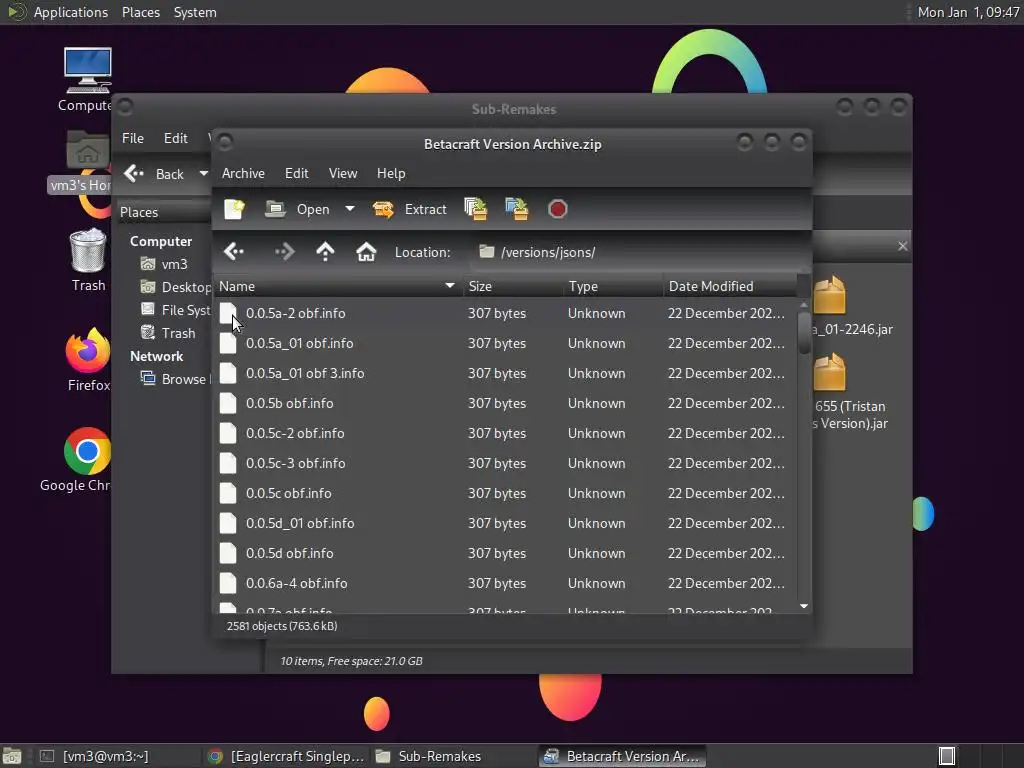Select file 0.0.5d obf.info
Screen dimensions: 1024x768
tap(505, 554)
